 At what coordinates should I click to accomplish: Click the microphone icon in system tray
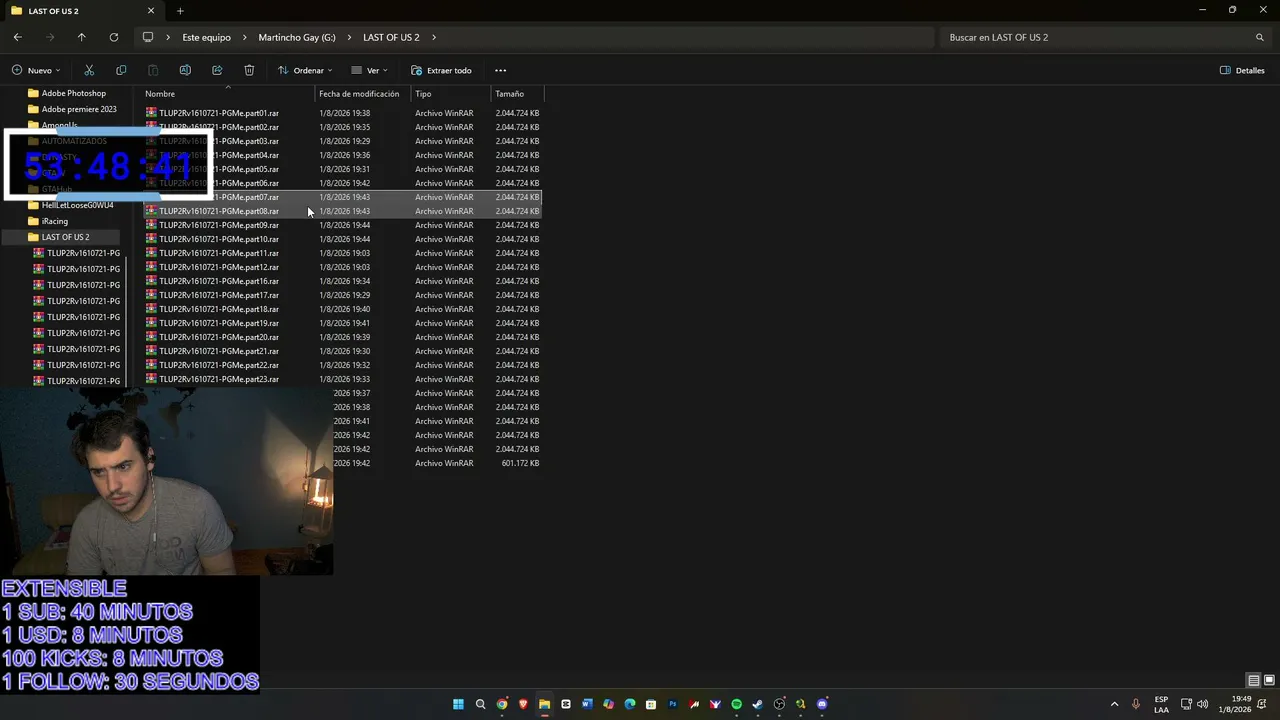[x=1135, y=704]
